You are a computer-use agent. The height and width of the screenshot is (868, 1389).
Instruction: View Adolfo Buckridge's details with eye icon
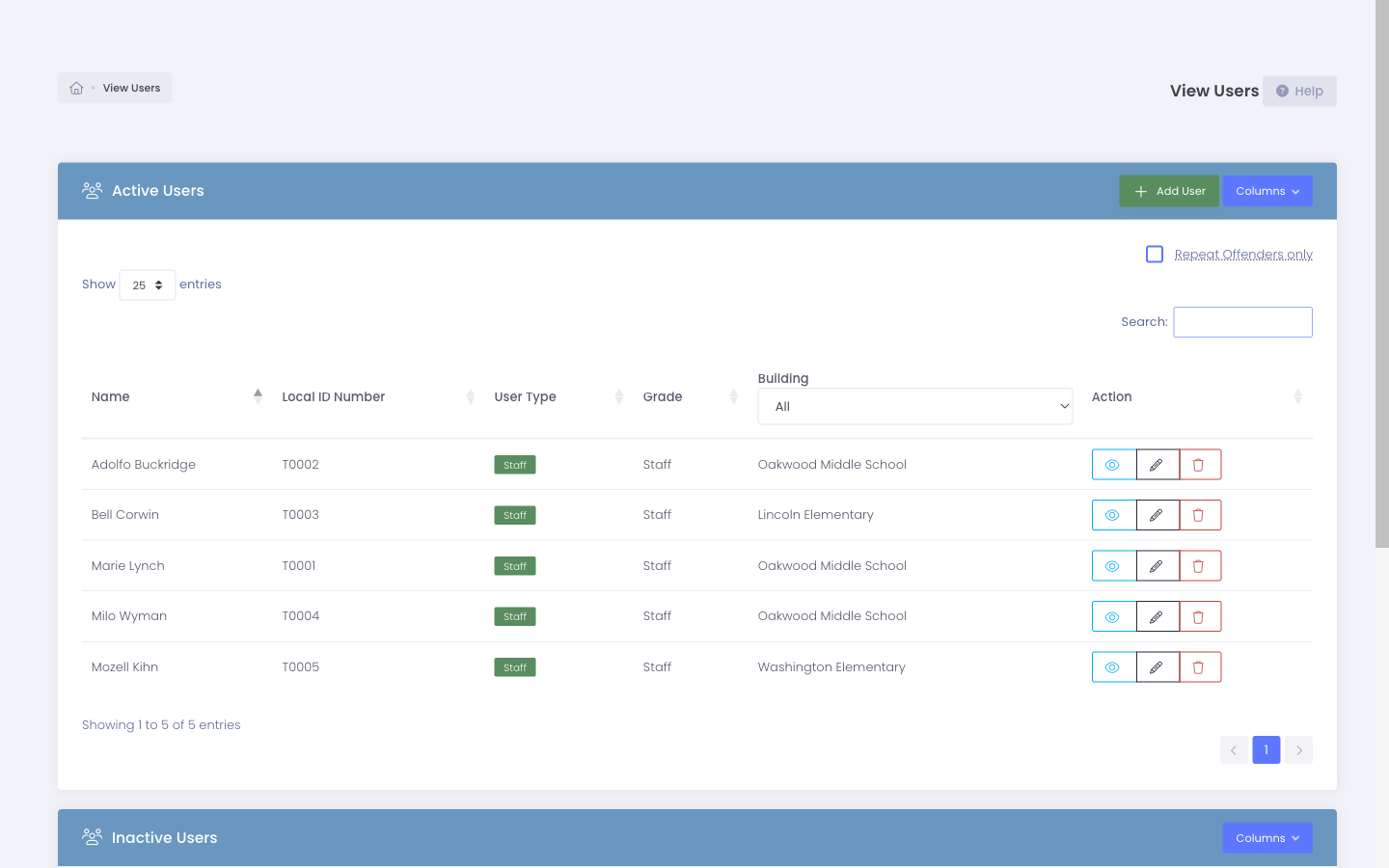click(x=1113, y=465)
